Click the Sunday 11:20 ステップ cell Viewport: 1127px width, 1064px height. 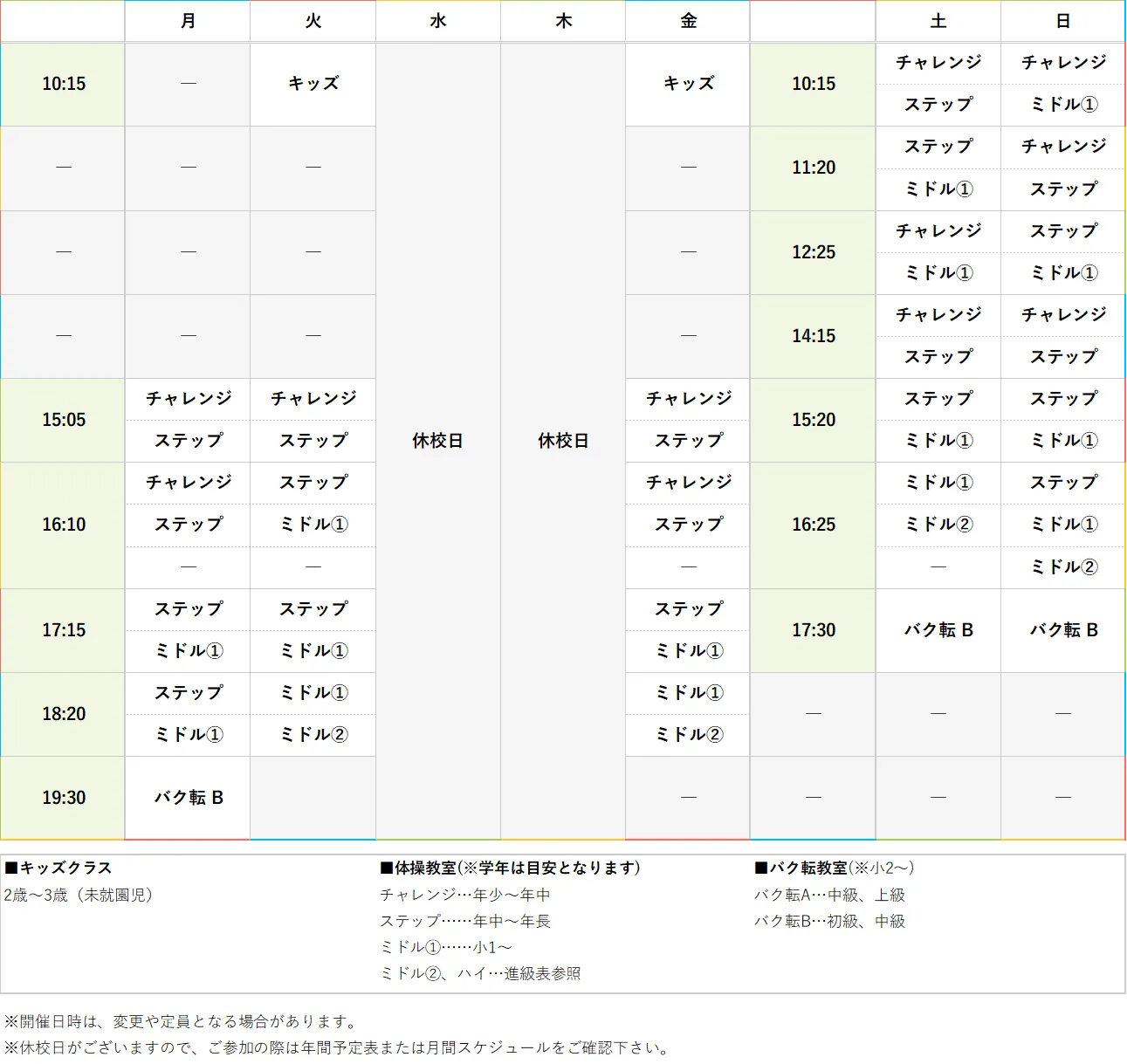point(1062,189)
